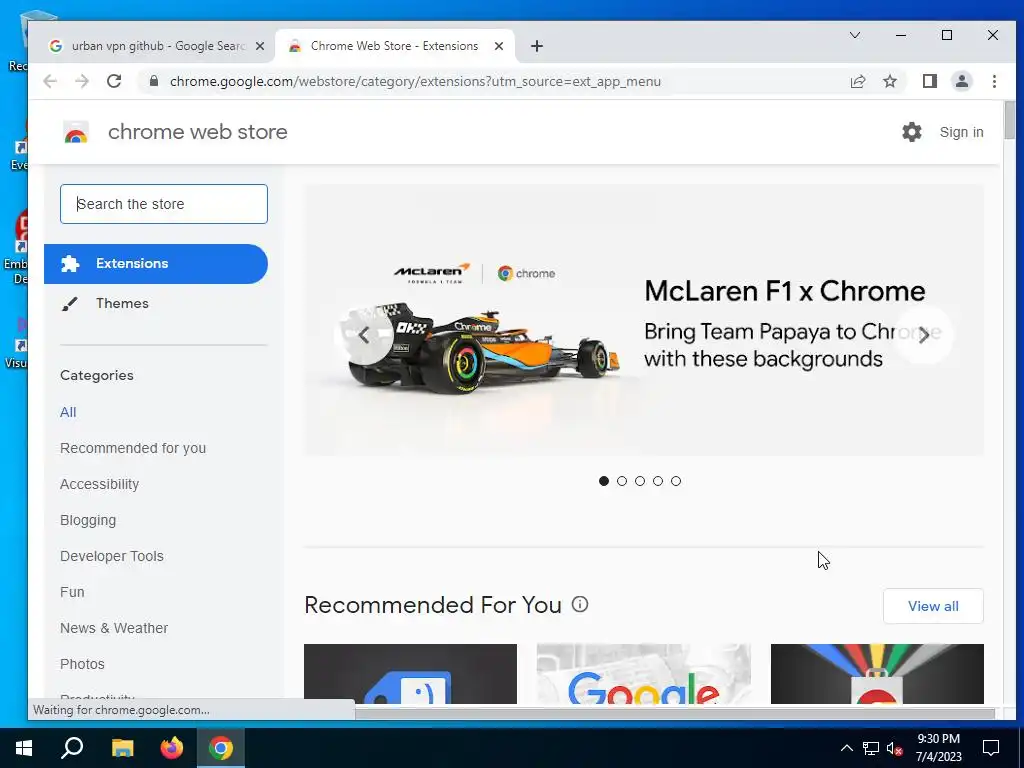The image size is (1024, 768).
Task: Select Themes in the sidebar
Action: (x=122, y=304)
